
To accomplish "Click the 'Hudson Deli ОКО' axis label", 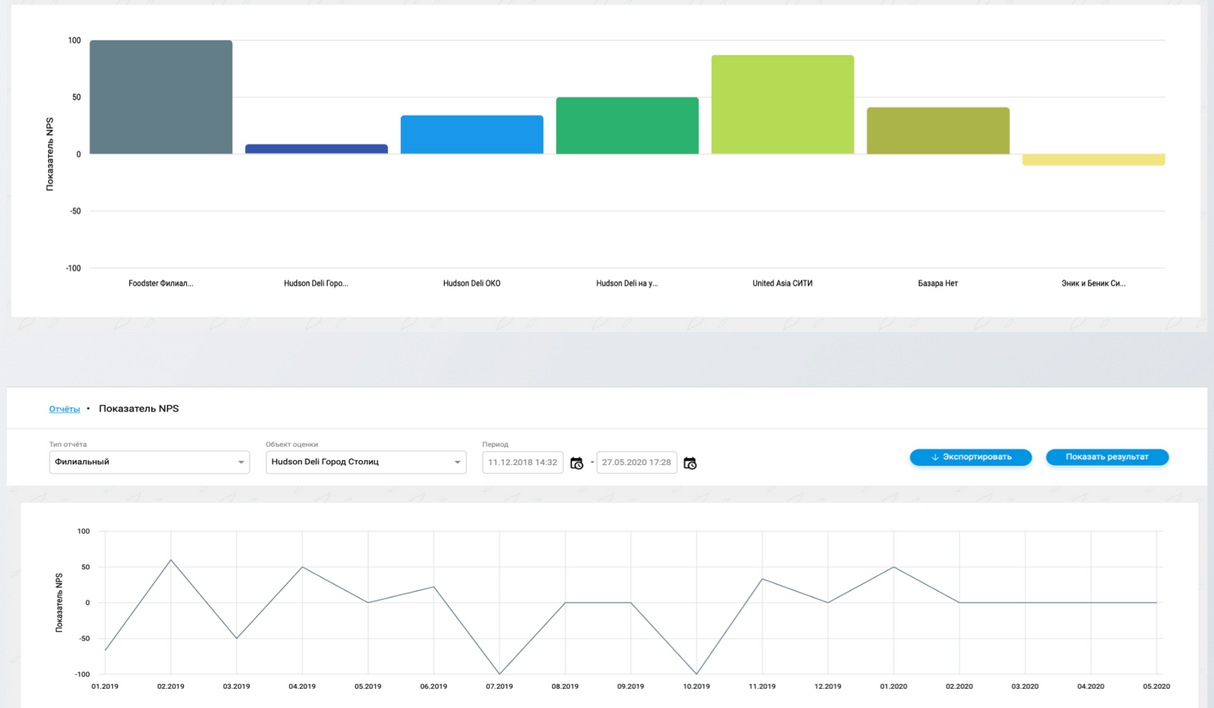I will tap(472, 284).
